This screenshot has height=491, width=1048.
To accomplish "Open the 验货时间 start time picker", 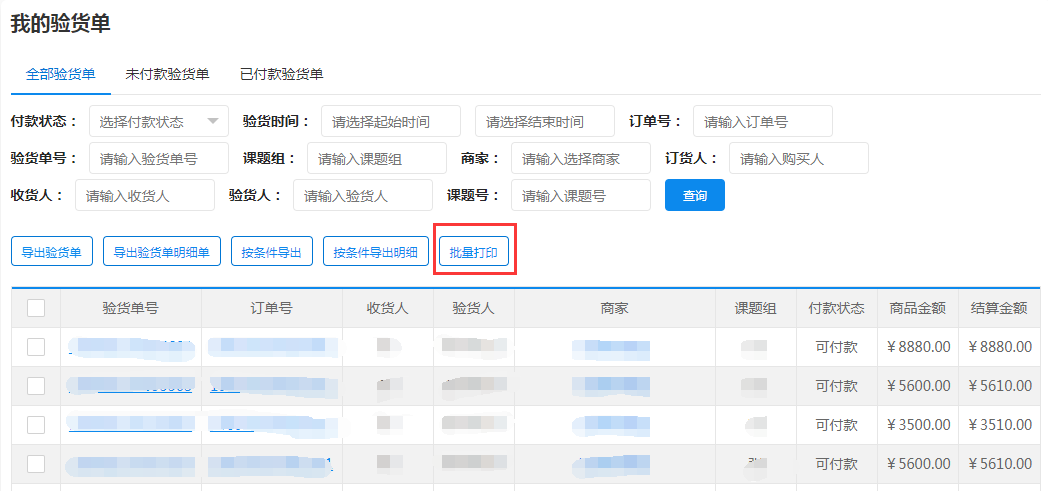I will pyautogui.click(x=390, y=121).
